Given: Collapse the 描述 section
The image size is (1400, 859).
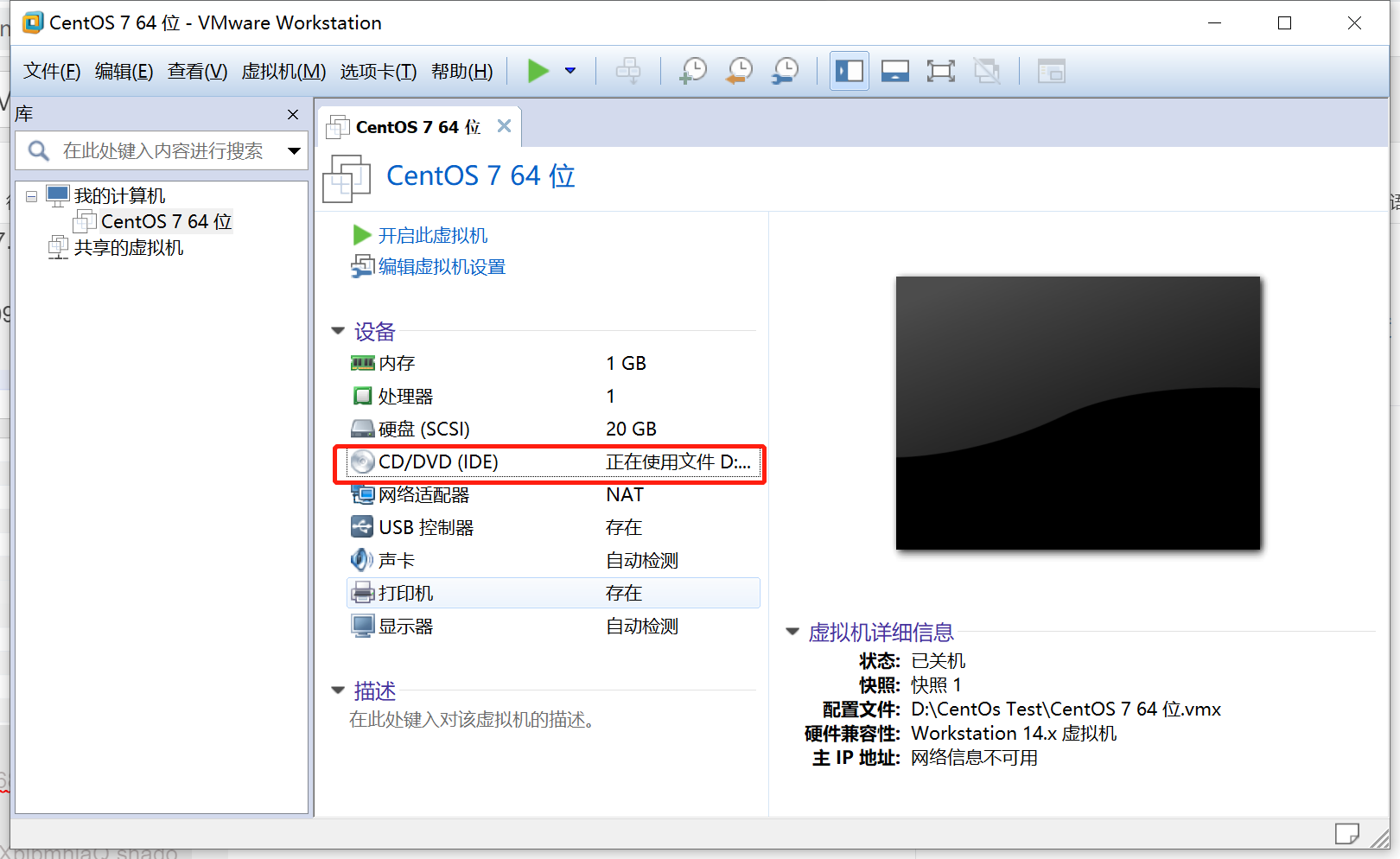Looking at the screenshot, I should (x=338, y=690).
